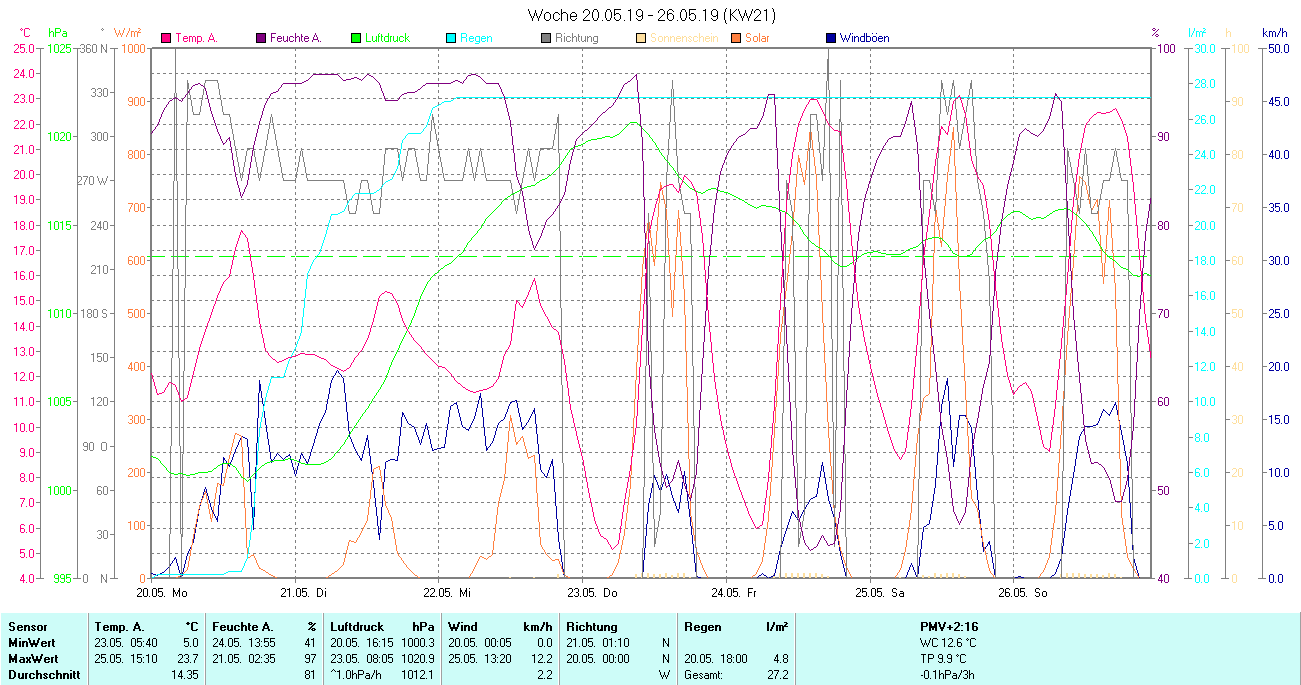Click the '24.05. Fr' date label
The image size is (1301, 685).
(x=734, y=592)
